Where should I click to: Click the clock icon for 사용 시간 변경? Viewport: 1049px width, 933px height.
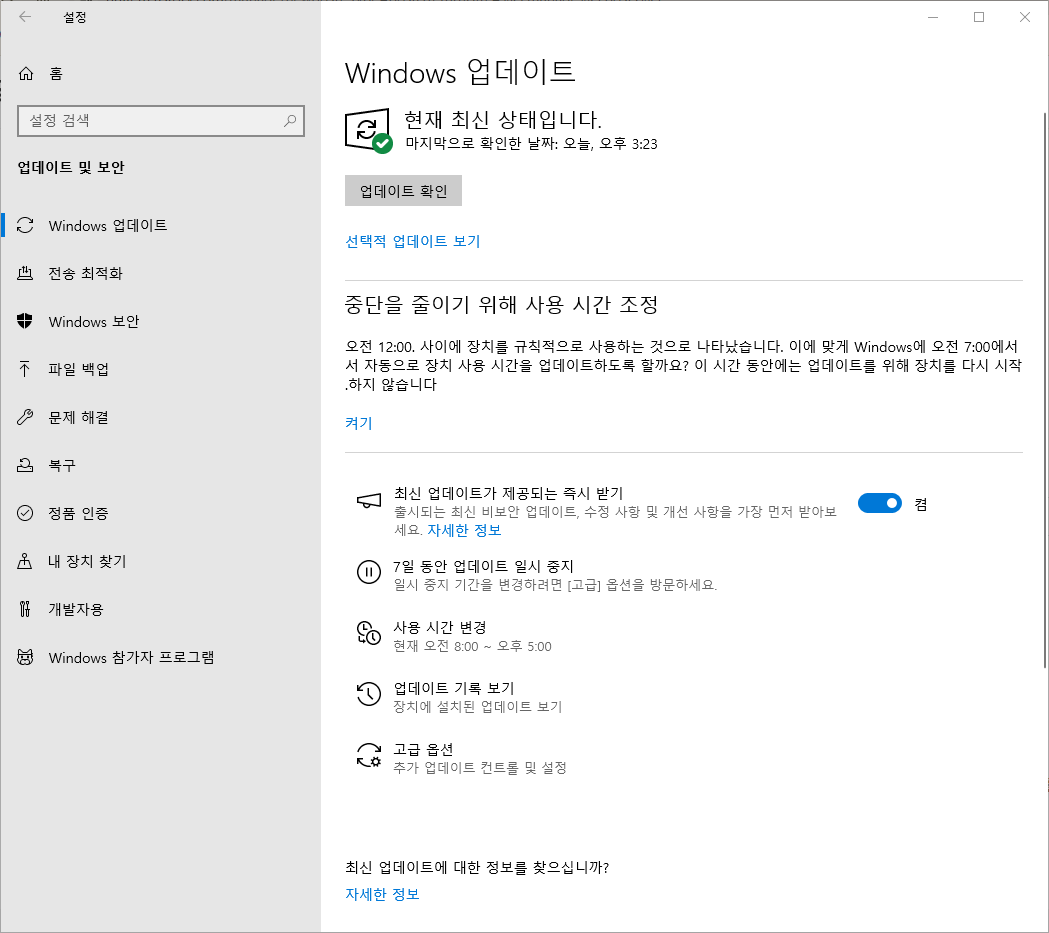click(369, 633)
